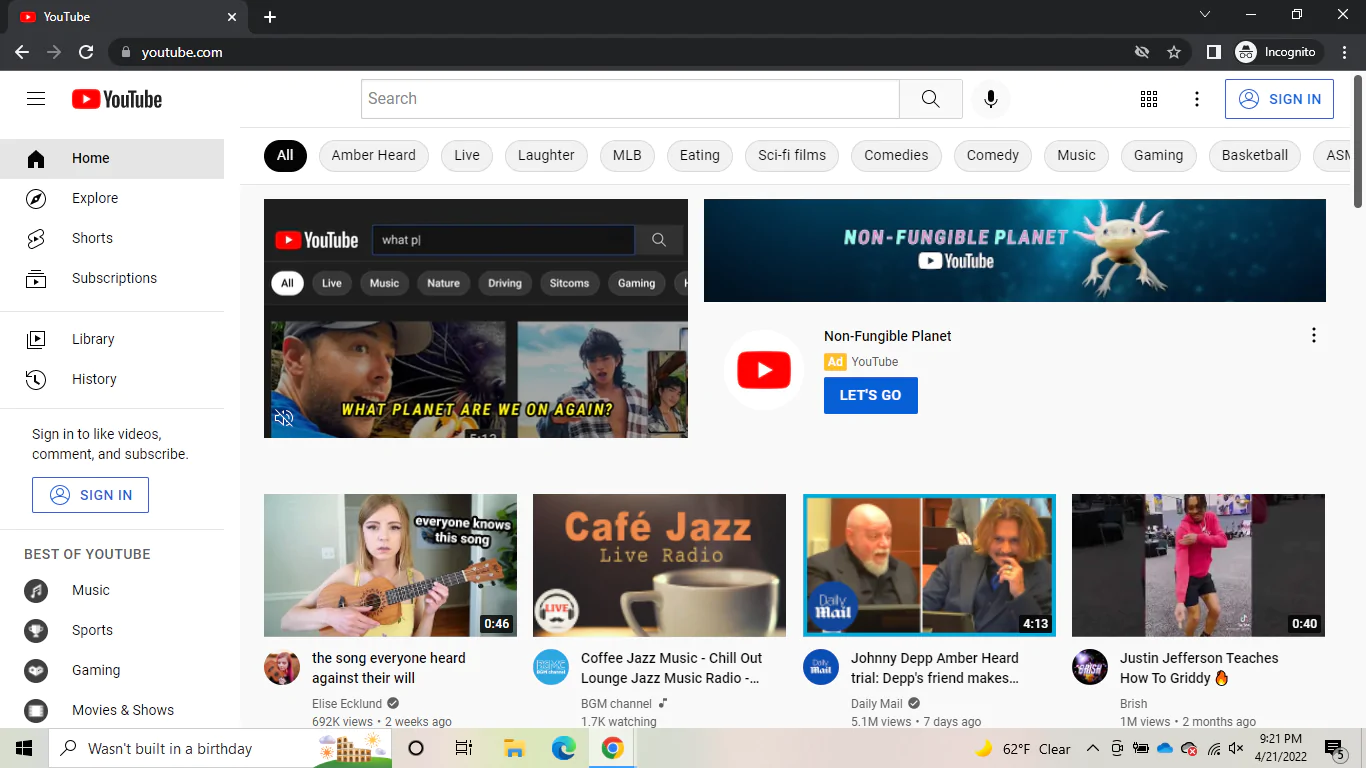
Task: Bookmark this page with star icon
Action: 1174,52
